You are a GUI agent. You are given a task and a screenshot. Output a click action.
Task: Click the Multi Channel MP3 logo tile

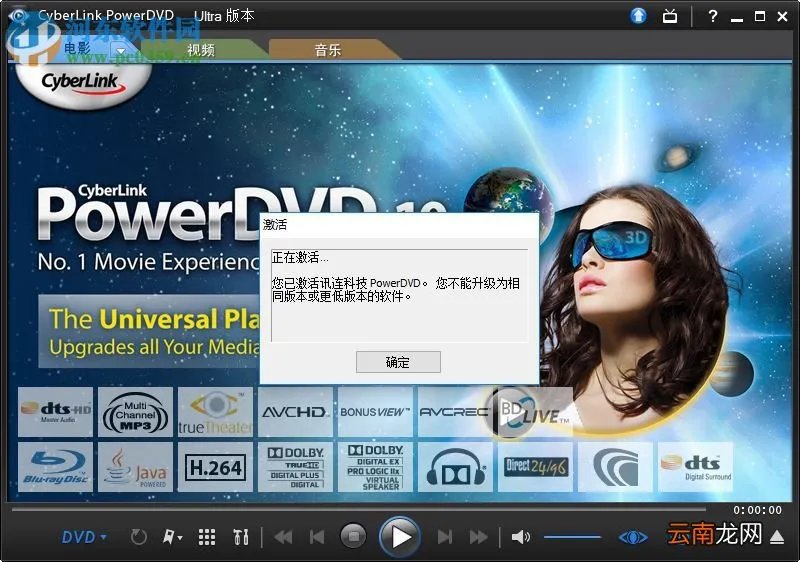[135, 412]
